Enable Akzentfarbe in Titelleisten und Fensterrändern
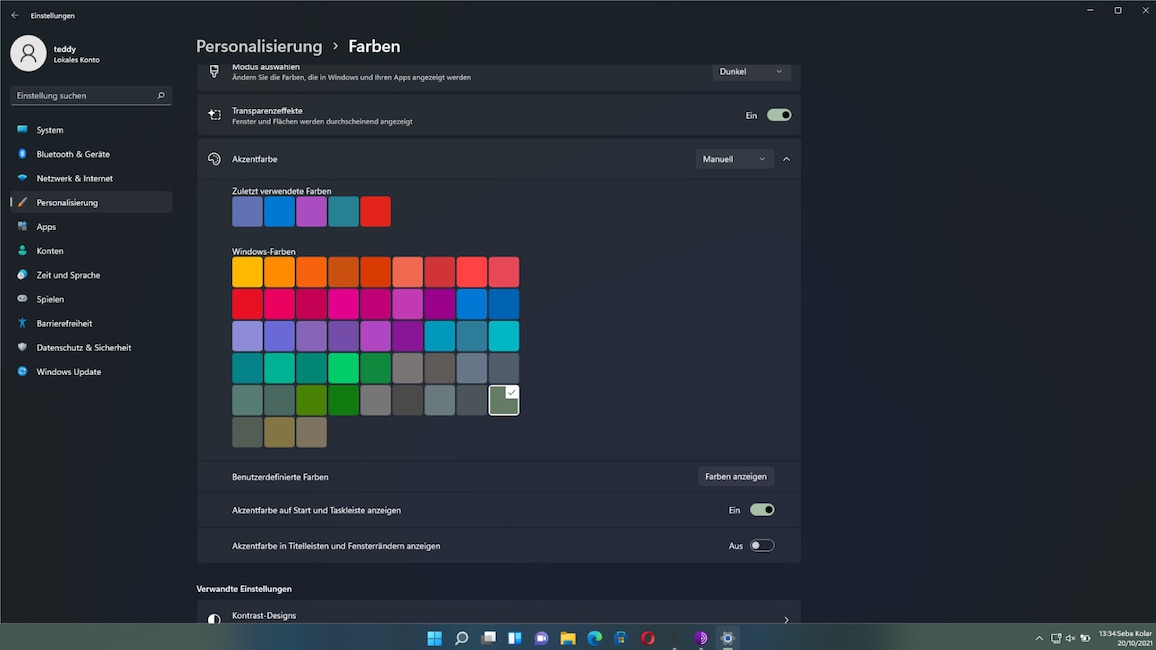Viewport: 1156px width, 650px height. [x=761, y=545]
